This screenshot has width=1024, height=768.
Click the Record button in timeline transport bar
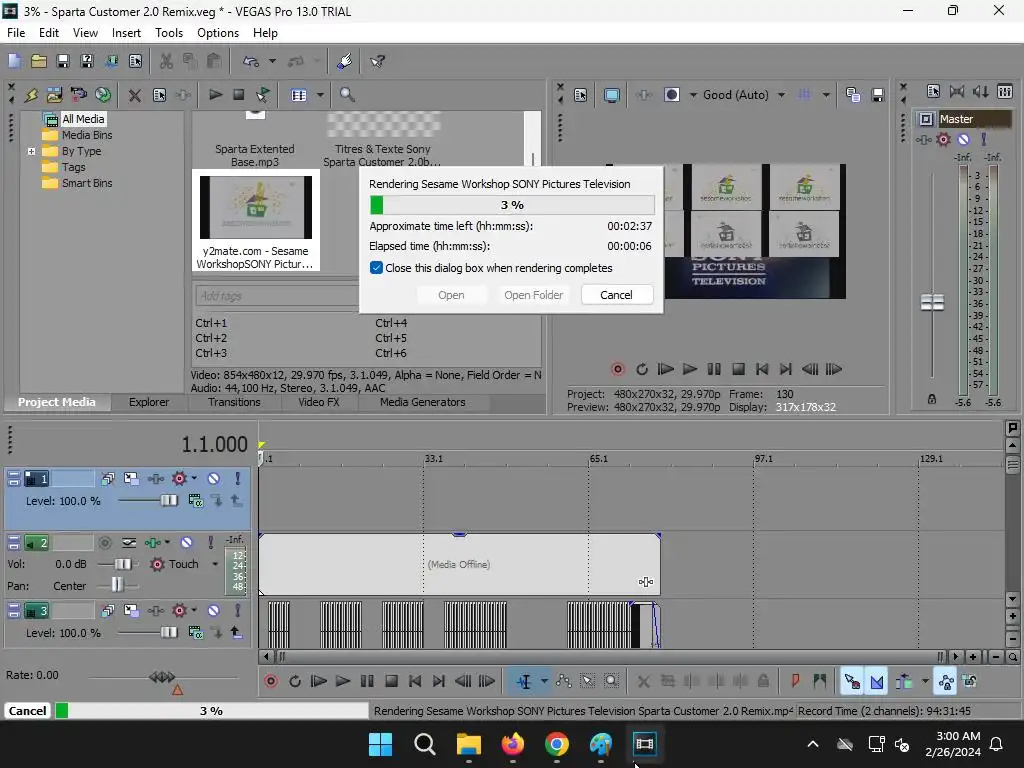coord(271,681)
